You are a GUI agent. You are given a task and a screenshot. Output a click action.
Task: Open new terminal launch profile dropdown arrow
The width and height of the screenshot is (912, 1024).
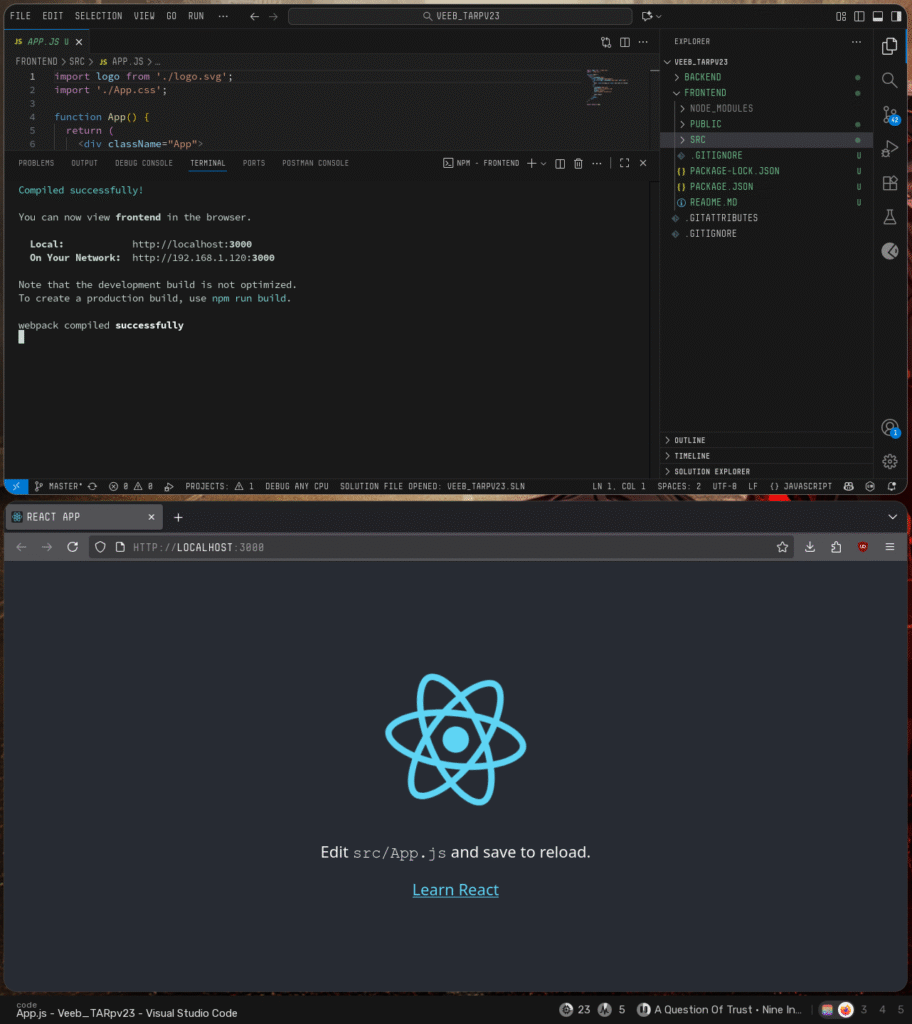coord(544,163)
